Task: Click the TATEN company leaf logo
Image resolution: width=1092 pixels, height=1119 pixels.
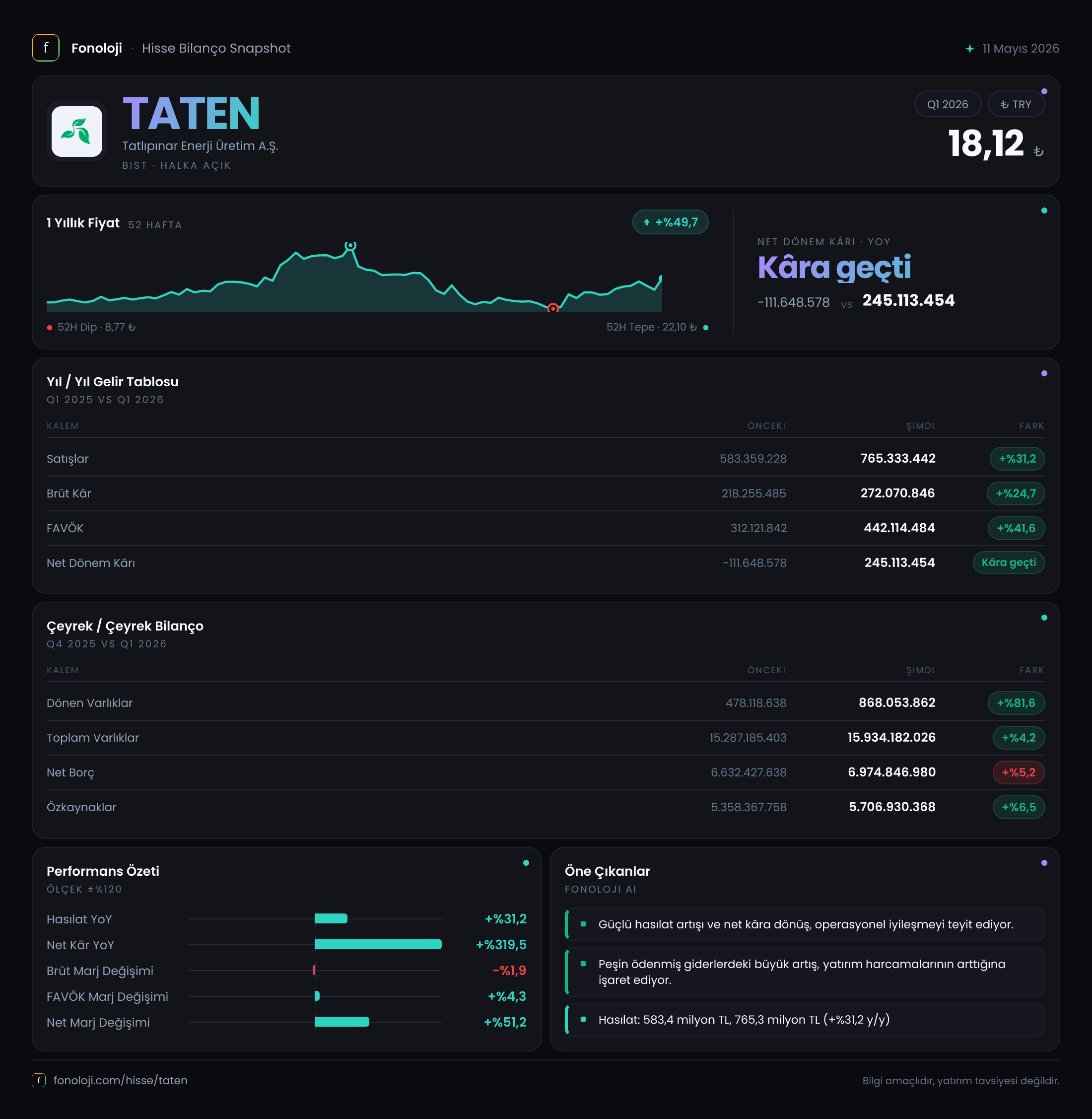Action: [x=77, y=132]
